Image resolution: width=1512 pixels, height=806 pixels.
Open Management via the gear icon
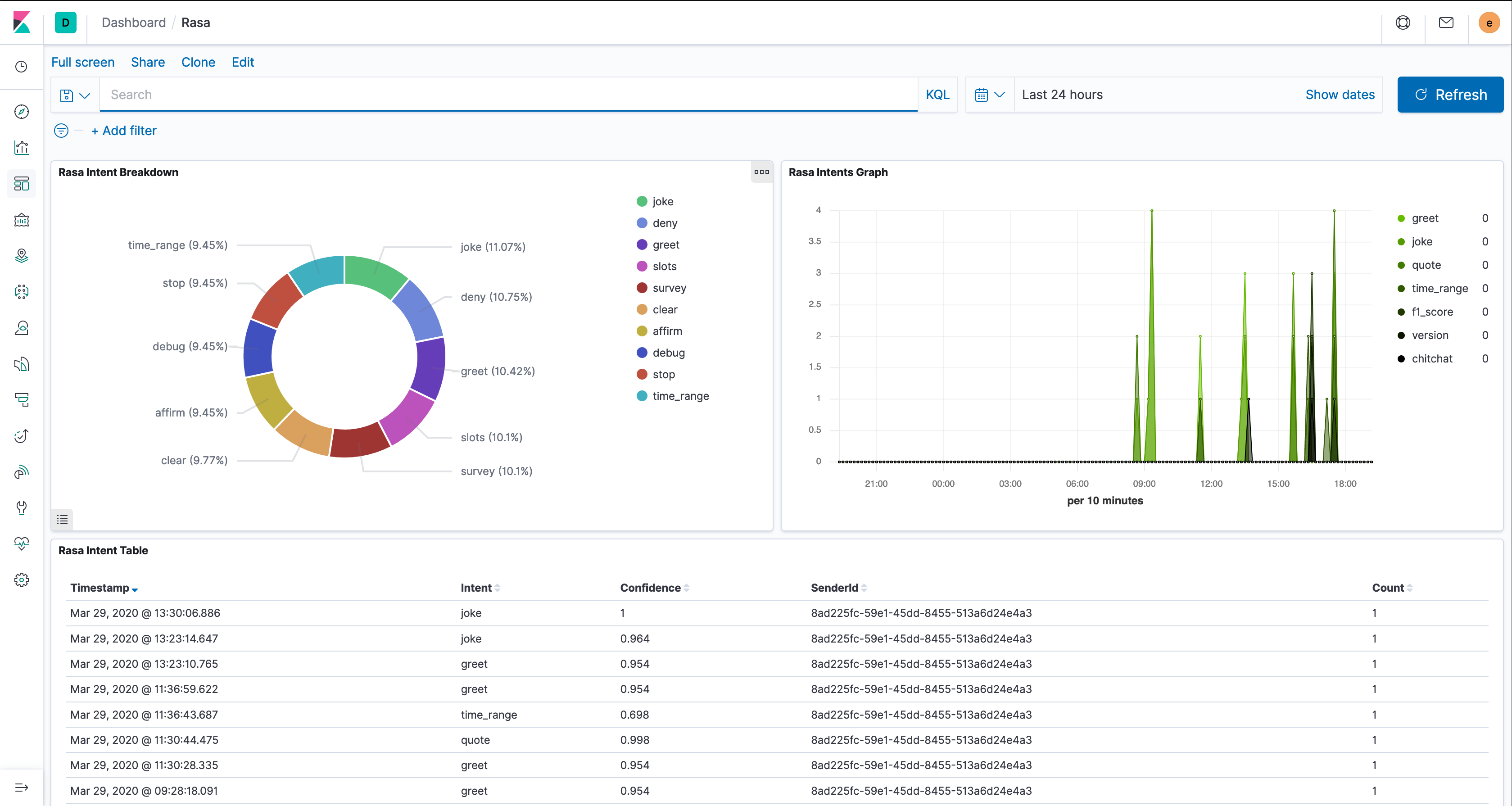pos(21,580)
